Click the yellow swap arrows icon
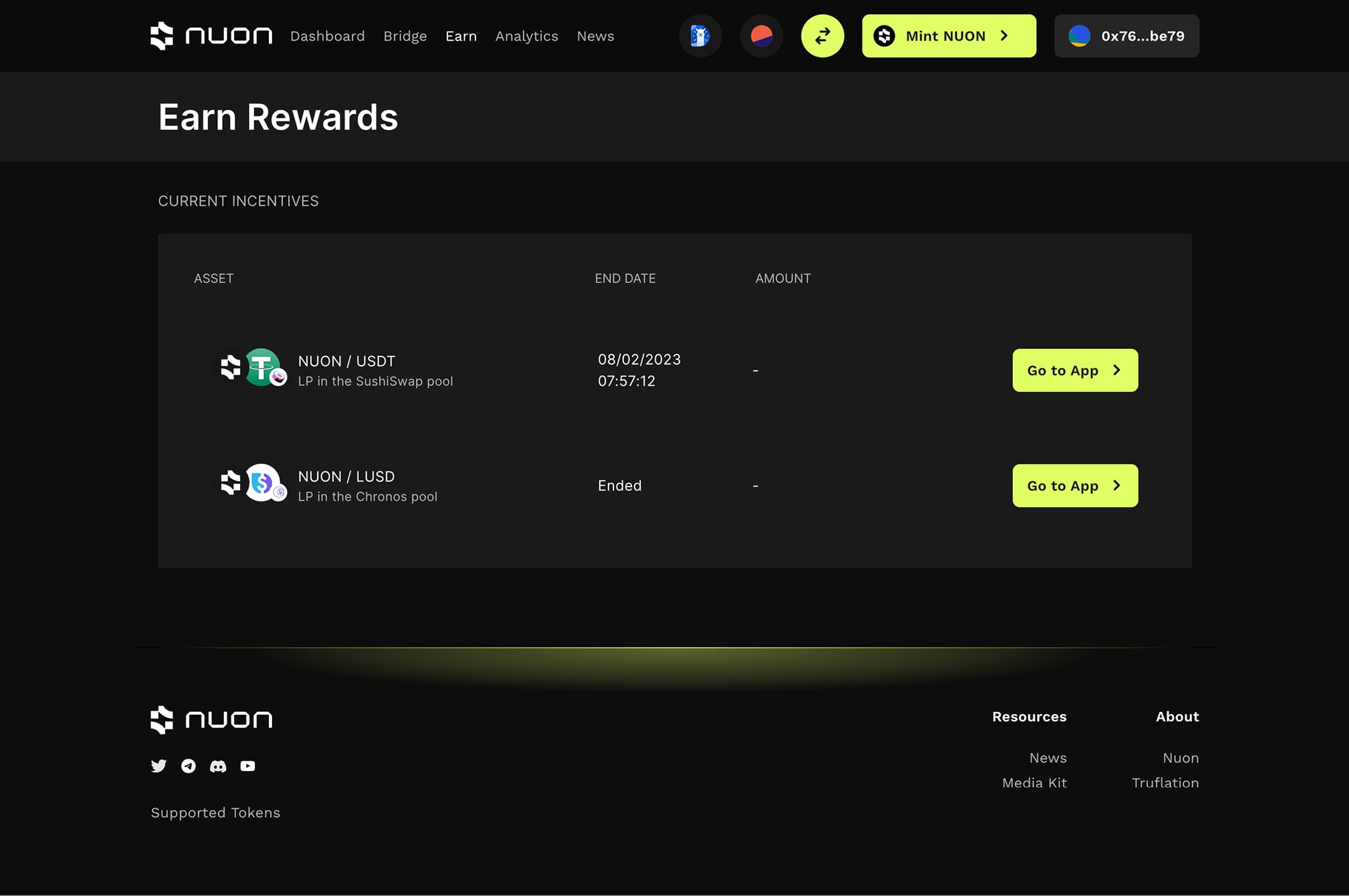This screenshot has height=896, width=1349. 823,36
